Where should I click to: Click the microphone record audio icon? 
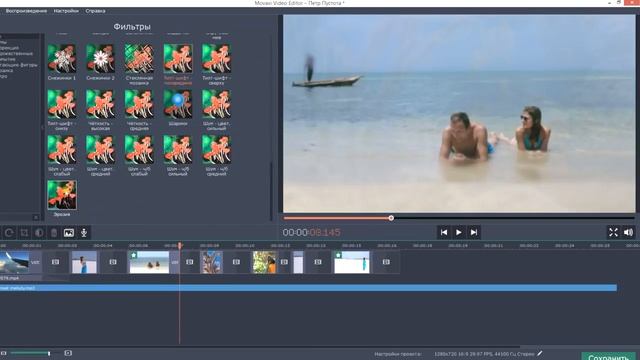(x=84, y=233)
